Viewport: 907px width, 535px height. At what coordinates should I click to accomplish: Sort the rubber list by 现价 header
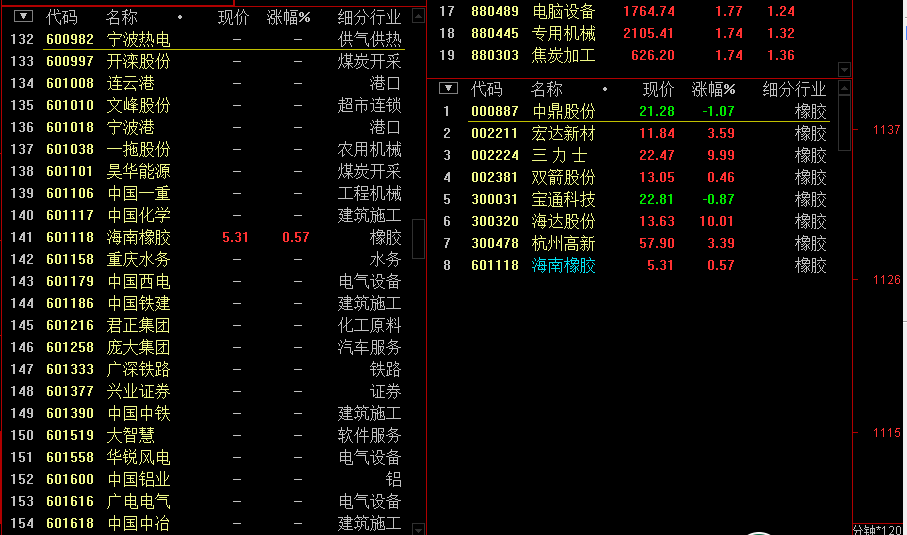pyautogui.click(x=659, y=90)
